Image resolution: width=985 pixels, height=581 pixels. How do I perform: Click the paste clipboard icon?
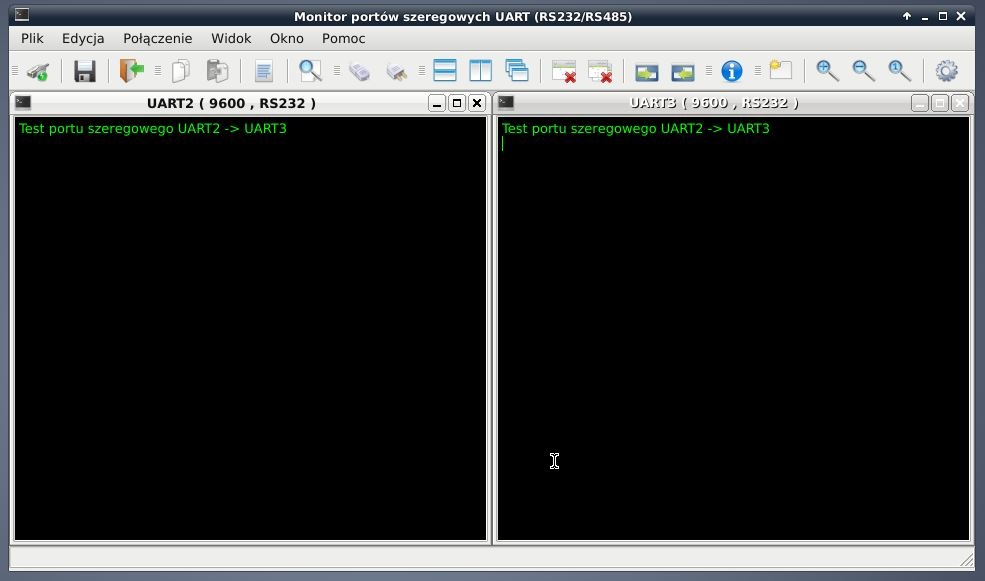coord(217,71)
